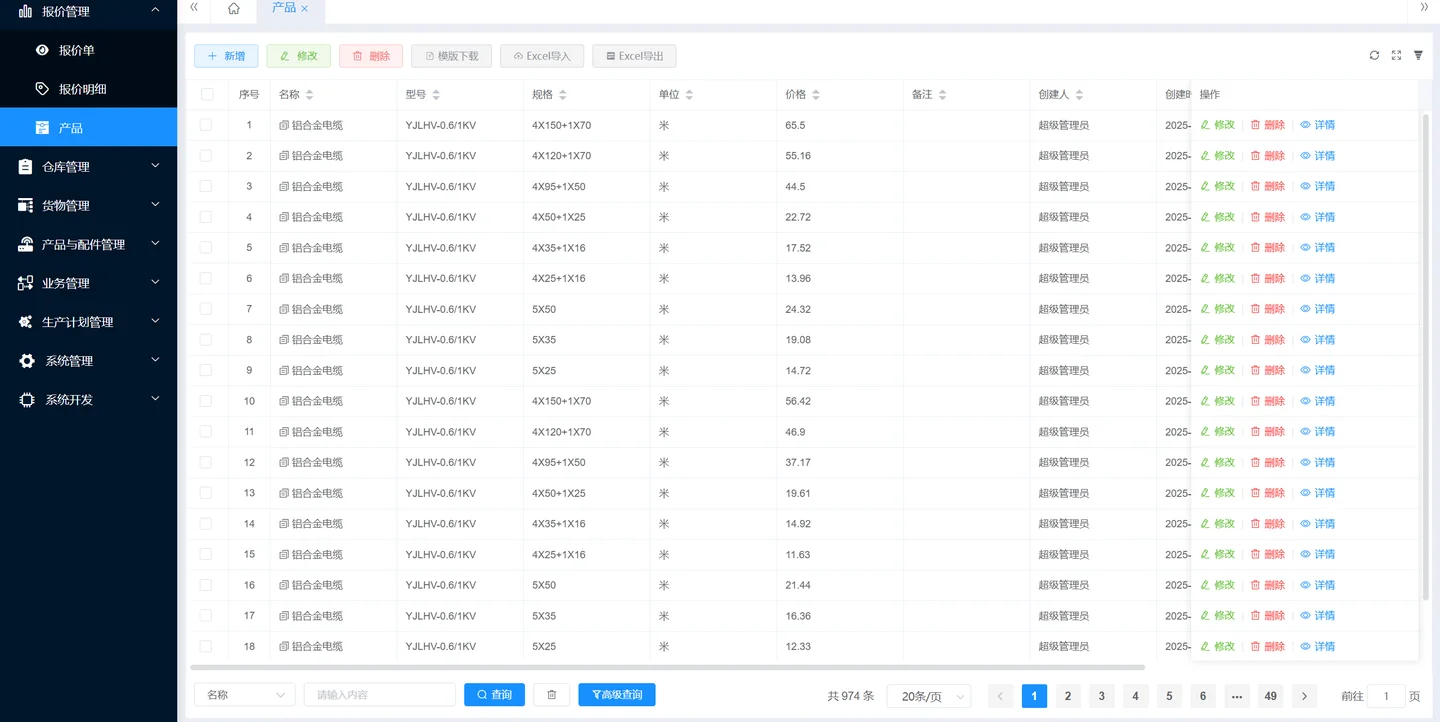This screenshot has width=1440, height=722.
Task: Sort by 型号 column arrows
Action: point(436,95)
